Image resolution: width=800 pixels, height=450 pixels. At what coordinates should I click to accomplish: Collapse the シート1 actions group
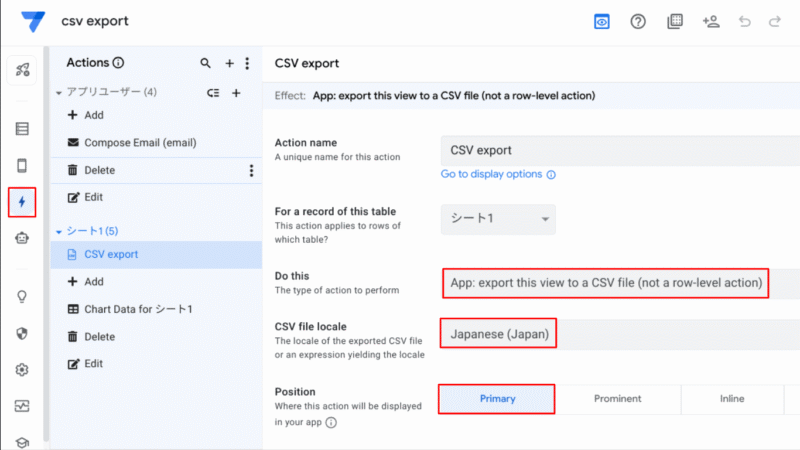59,232
